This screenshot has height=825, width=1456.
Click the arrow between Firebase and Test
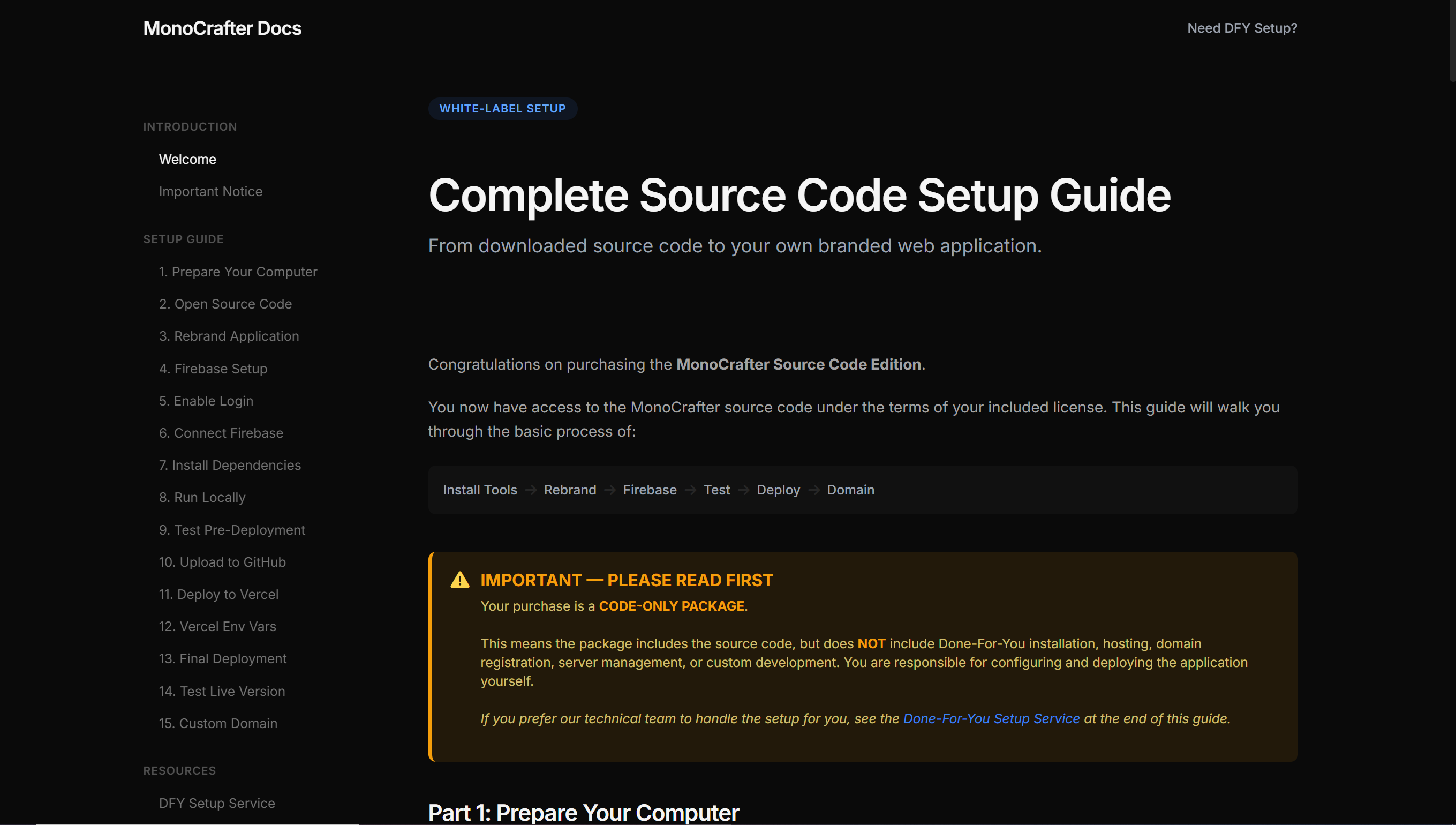pos(690,490)
